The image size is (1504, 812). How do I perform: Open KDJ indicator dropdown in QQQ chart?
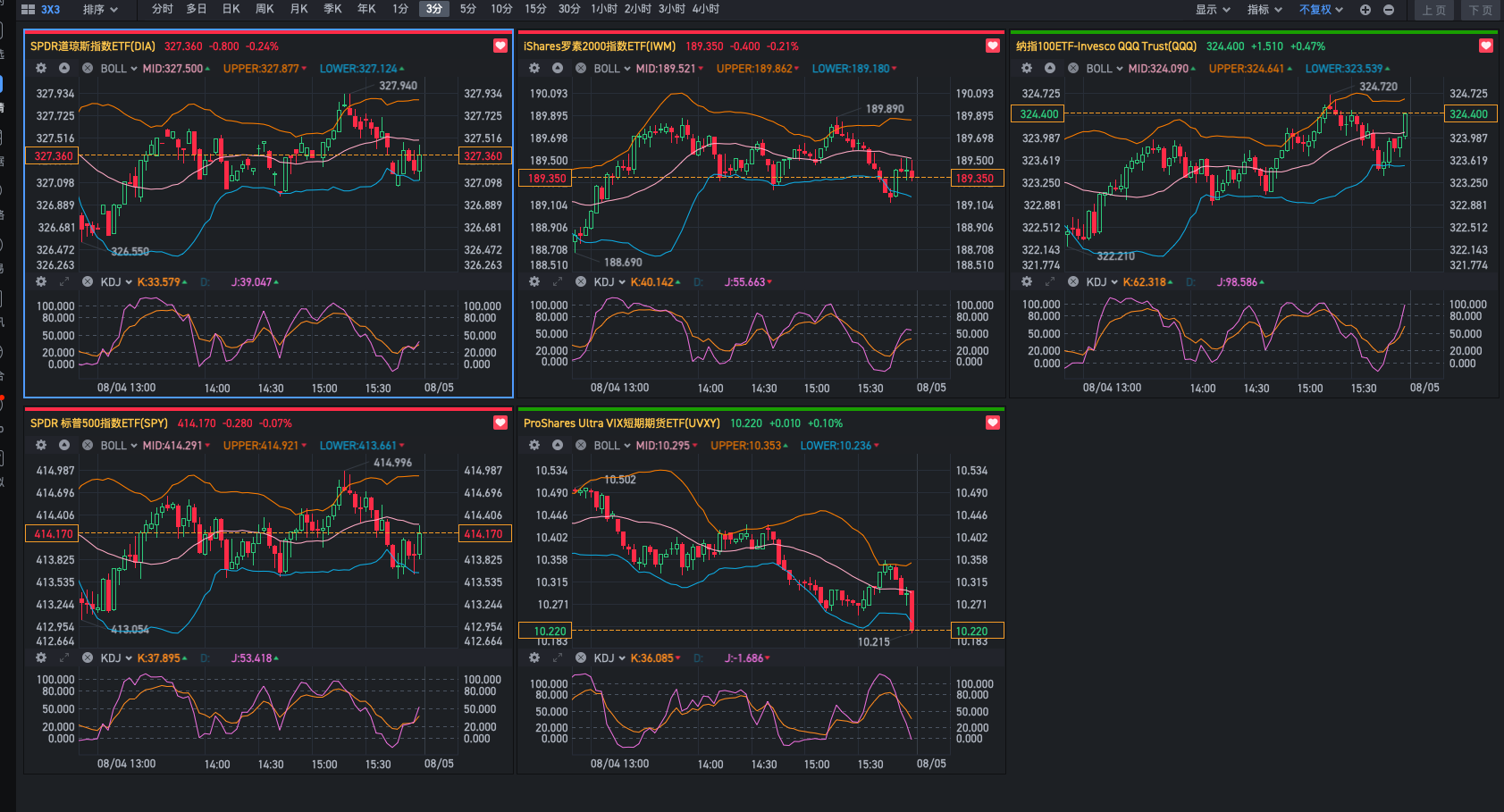coord(1102,282)
